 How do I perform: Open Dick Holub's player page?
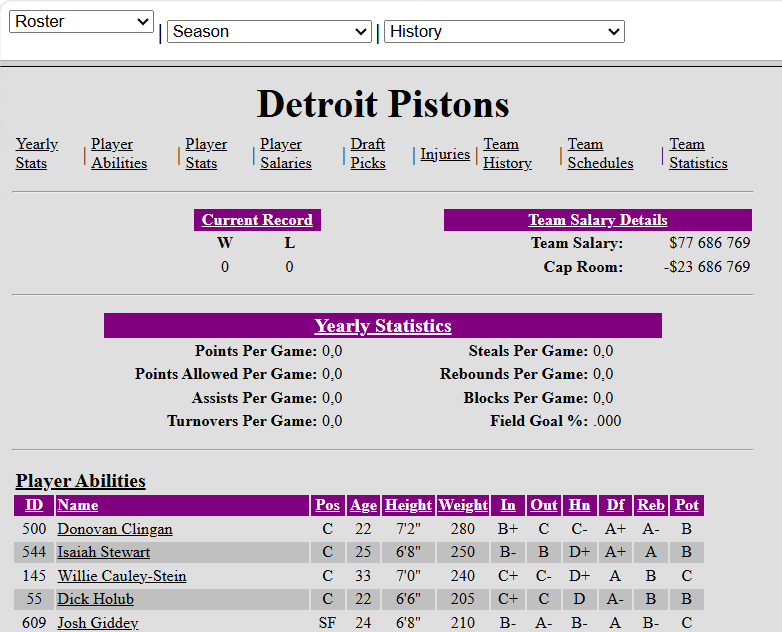(x=95, y=599)
